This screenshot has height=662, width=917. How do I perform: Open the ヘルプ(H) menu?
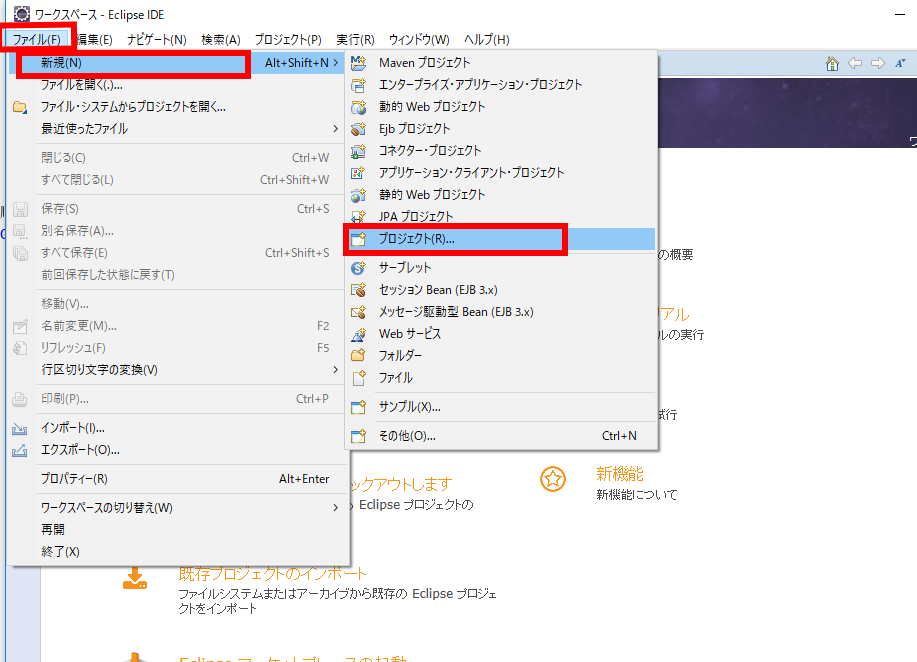(487, 40)
